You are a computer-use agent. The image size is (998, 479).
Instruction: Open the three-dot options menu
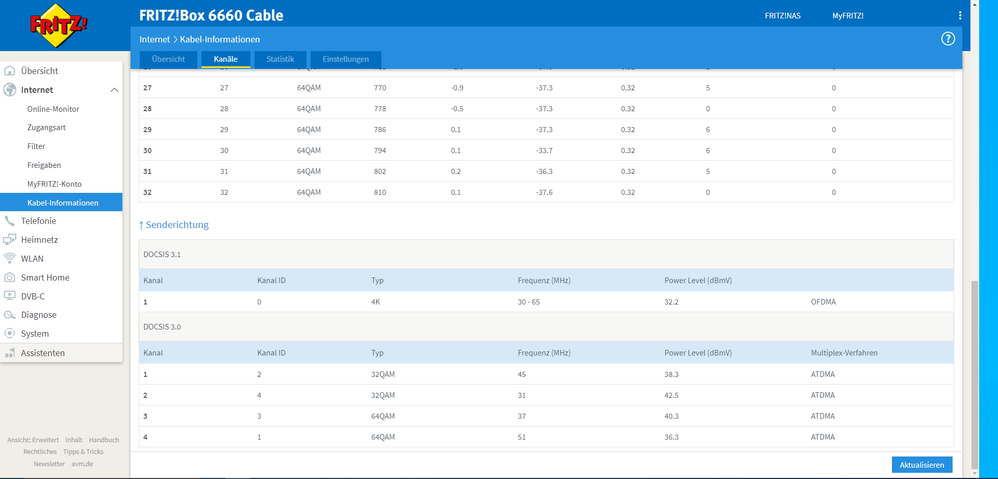pyautogui.click(x=960, y=16)
